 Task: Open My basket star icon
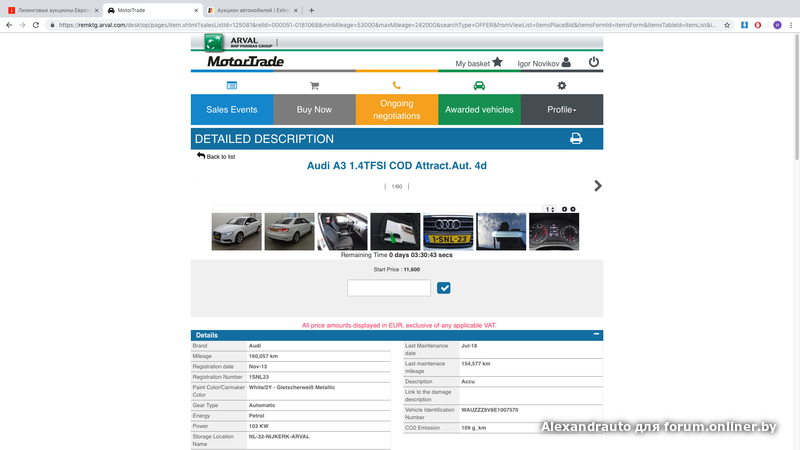click(x=497, y=62)
